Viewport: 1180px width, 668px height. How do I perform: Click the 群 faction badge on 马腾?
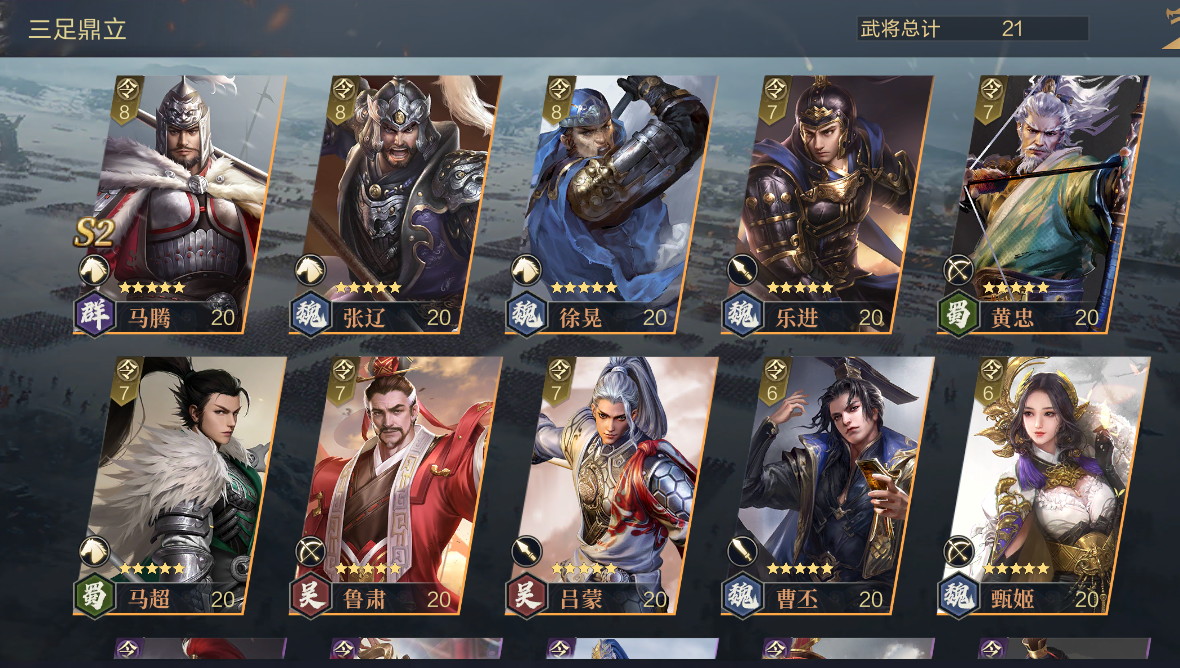[95, 314]
